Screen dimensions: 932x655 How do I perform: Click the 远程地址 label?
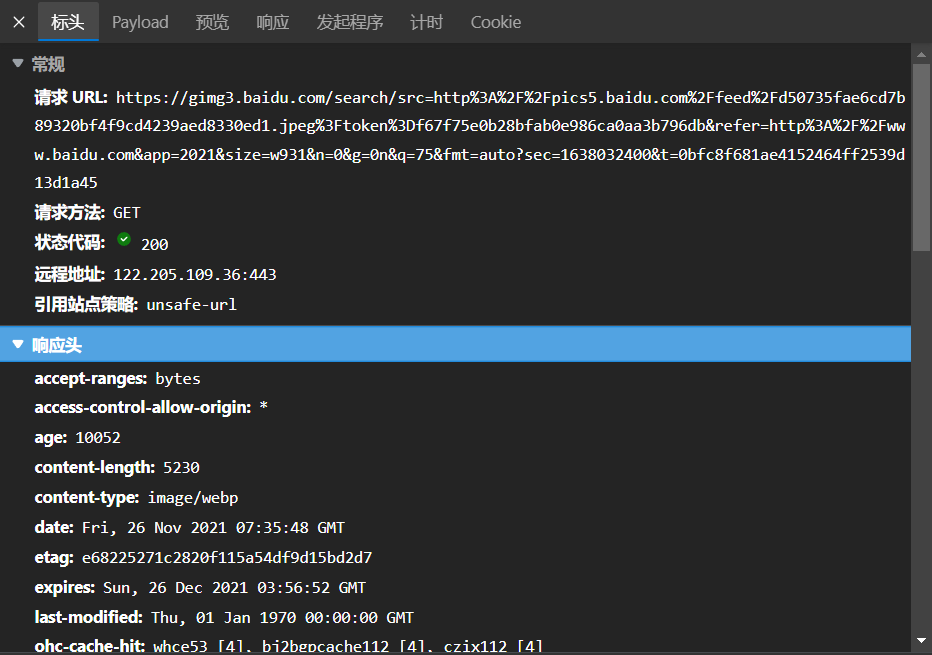[x=70, y=275]
